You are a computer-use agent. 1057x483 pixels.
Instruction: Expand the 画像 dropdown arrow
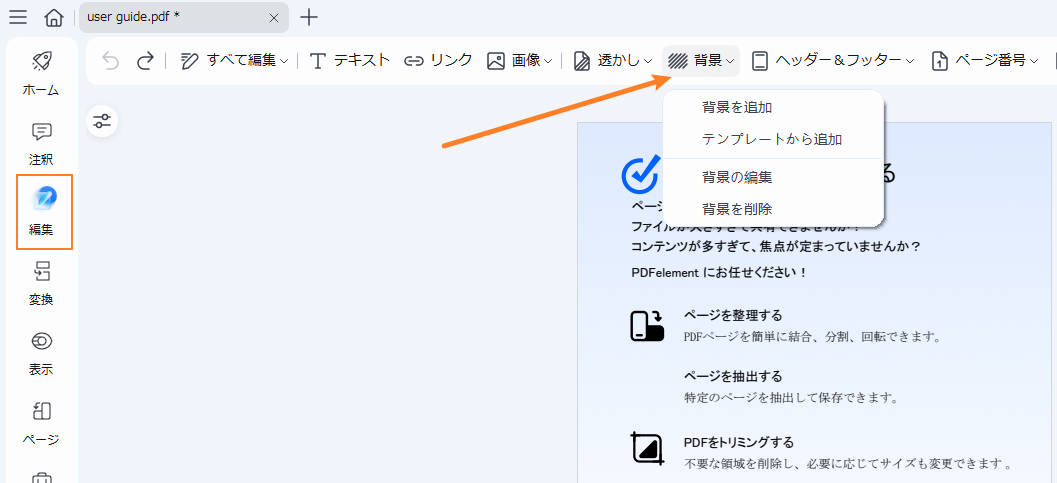pos(547,61)
